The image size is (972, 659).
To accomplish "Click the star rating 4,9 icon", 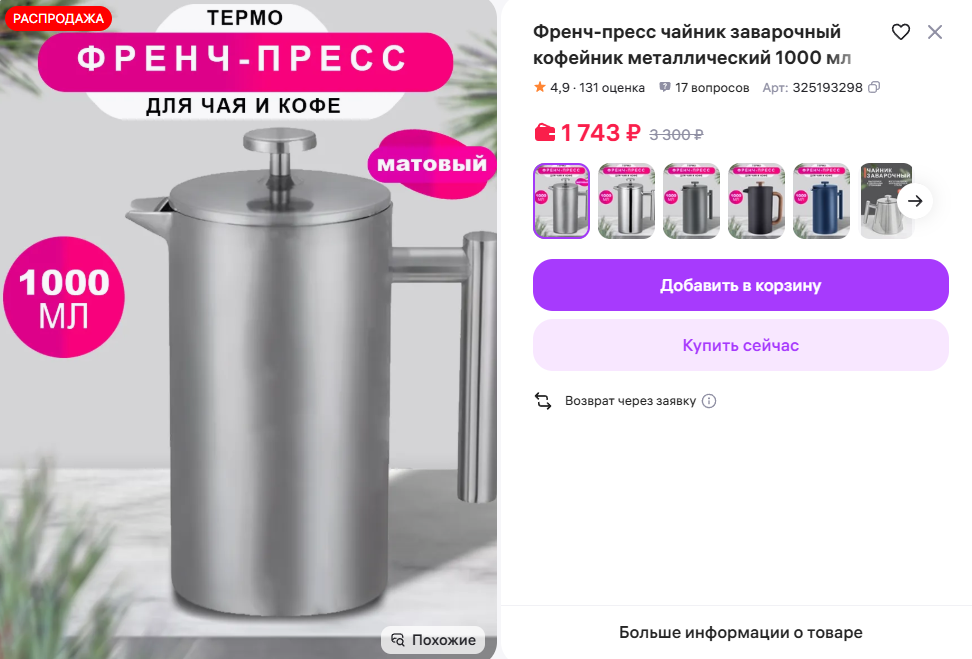I will [x=539, y=87].
